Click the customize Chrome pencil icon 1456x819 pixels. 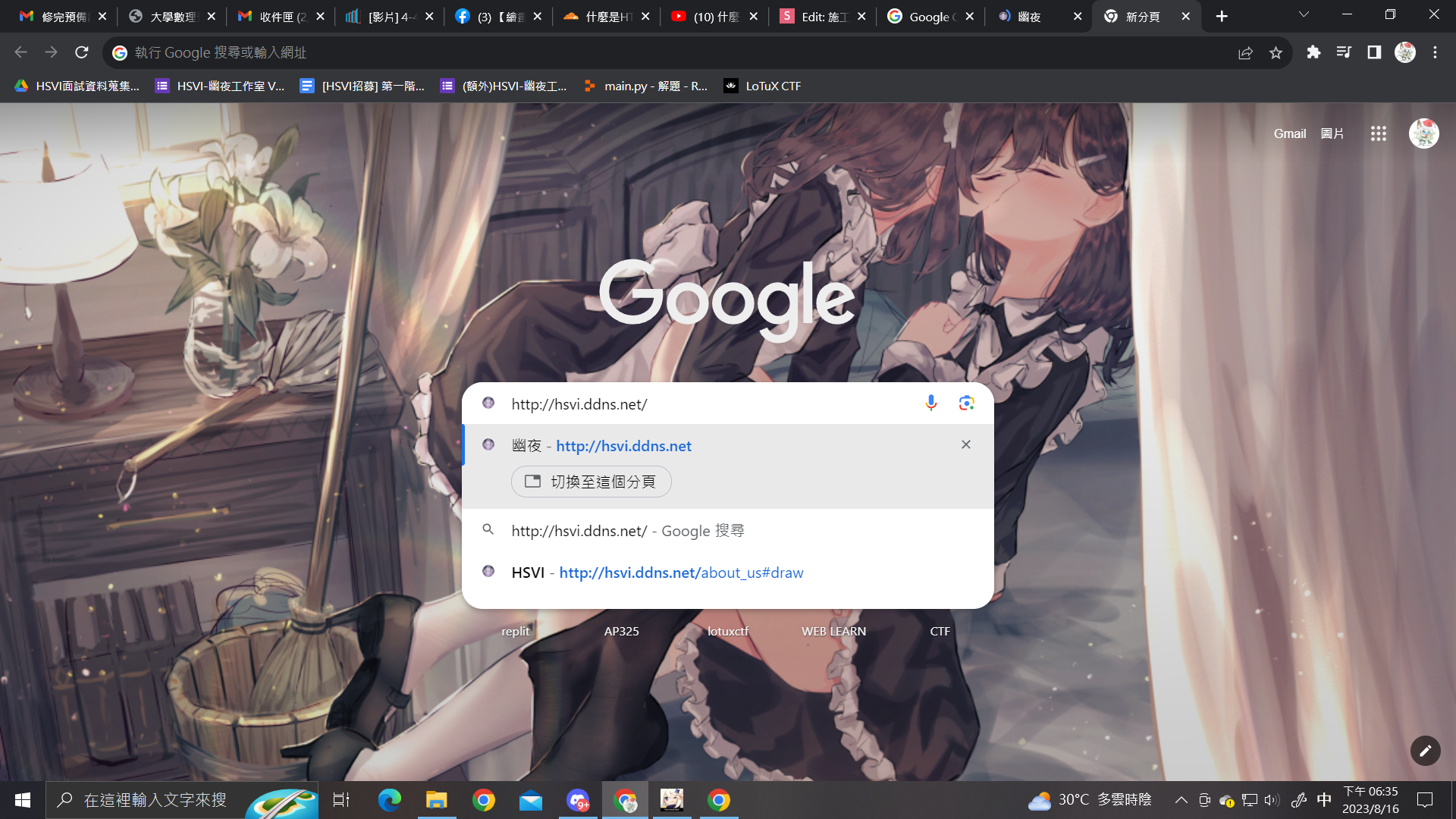[x=1425, y=751]
